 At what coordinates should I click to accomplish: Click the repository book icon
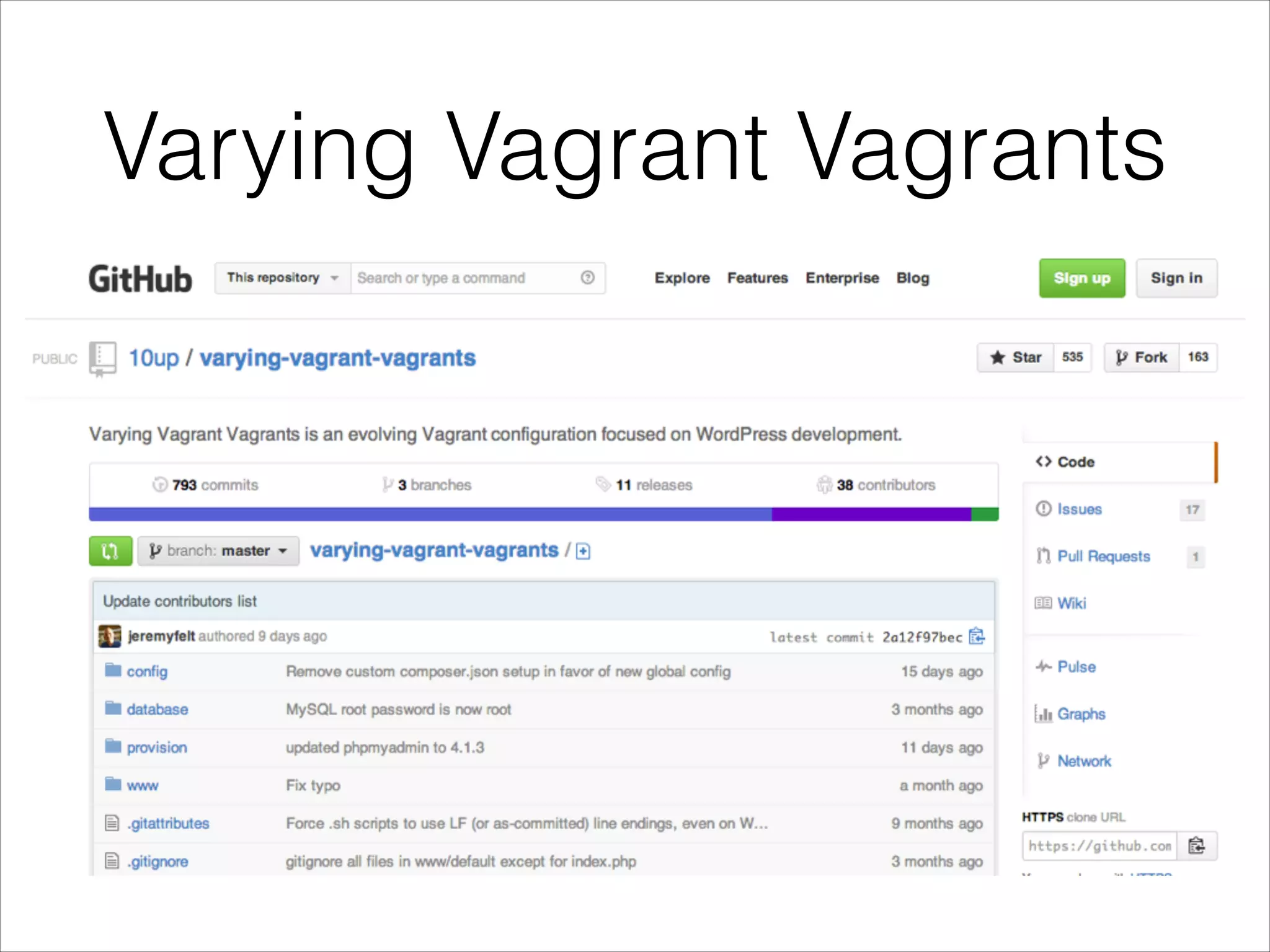click(x=102, y=359)
